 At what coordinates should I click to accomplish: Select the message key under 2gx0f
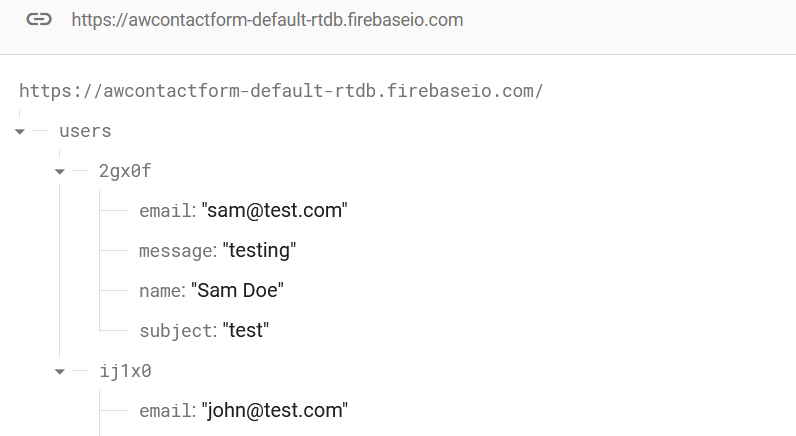tap(176, 251)
